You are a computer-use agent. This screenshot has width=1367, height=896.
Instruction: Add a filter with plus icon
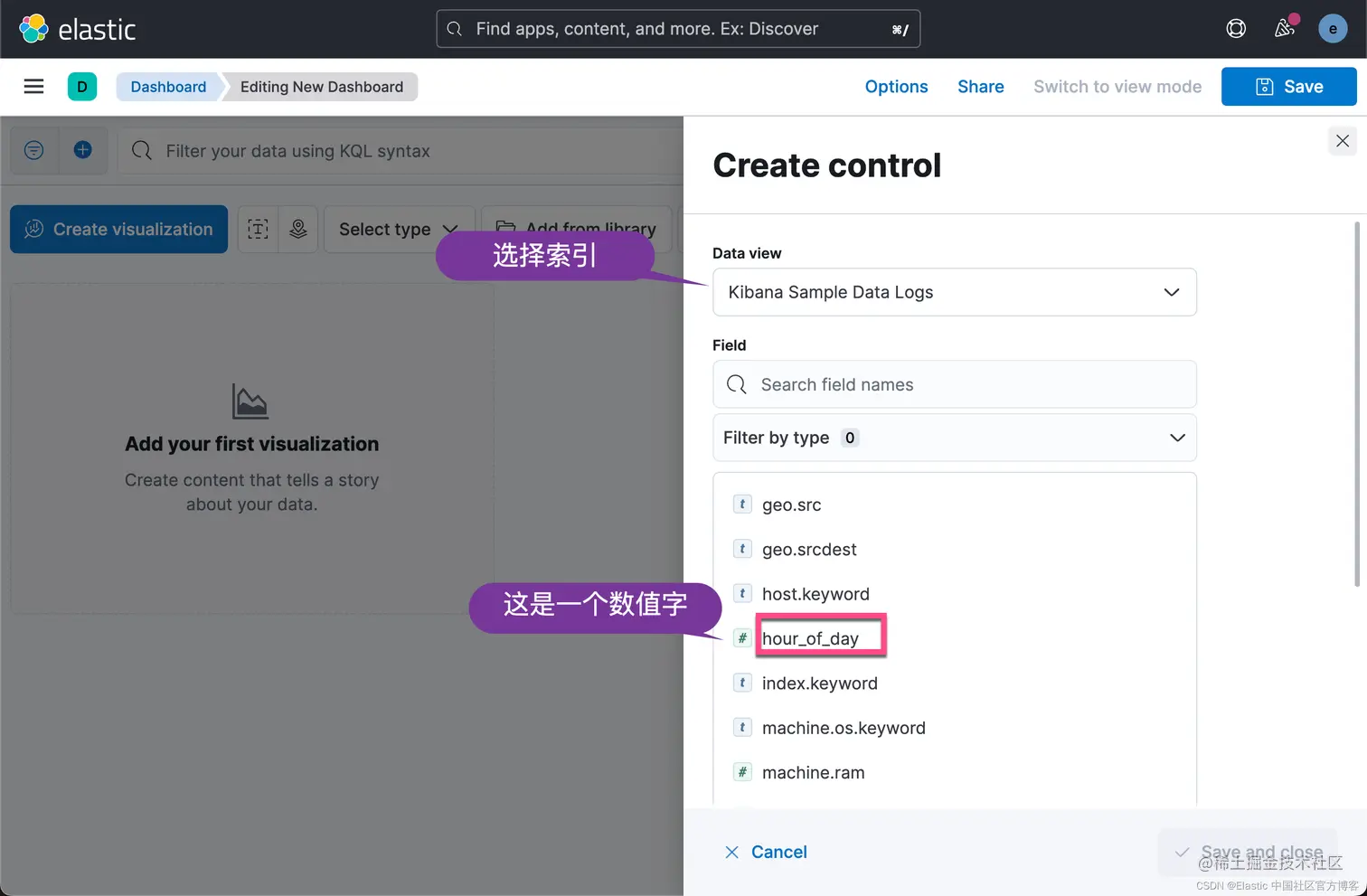[83, 150]
